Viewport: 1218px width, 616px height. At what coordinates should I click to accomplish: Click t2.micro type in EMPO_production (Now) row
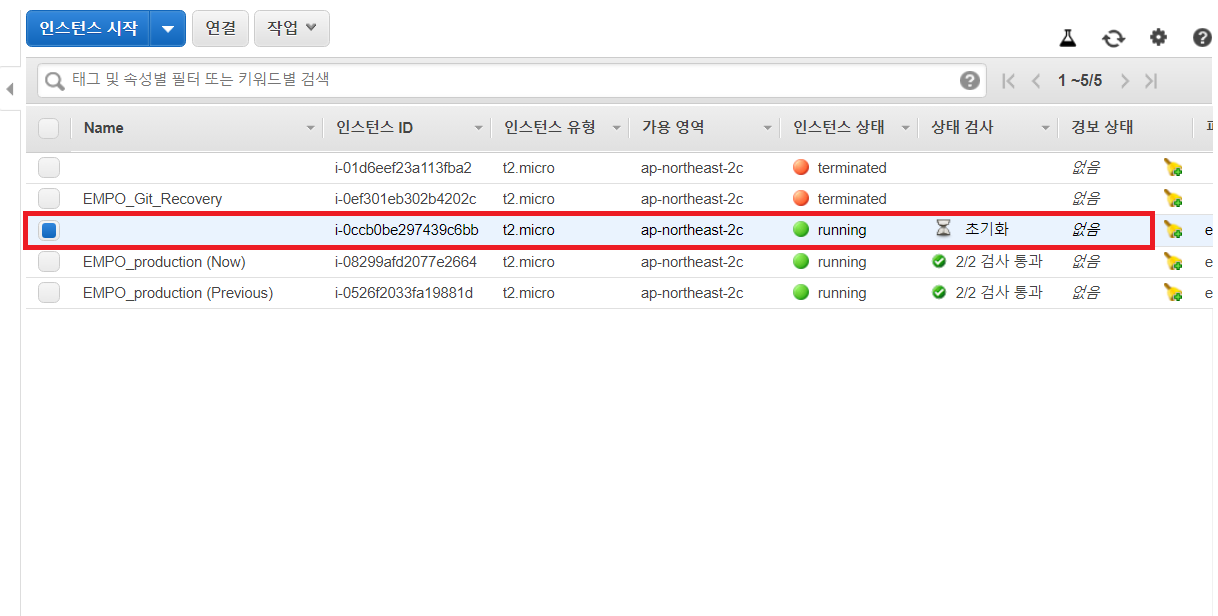[x=528, y=262]
